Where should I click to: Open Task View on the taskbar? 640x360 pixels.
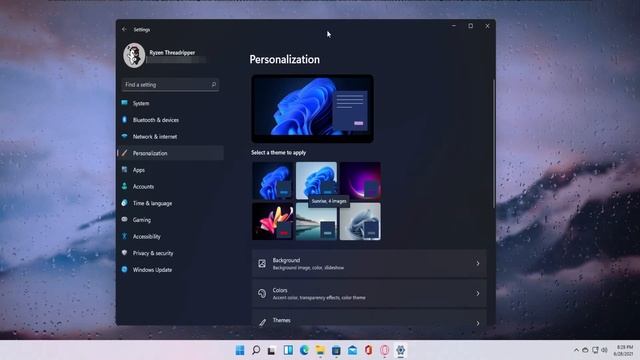pos(272,350)
